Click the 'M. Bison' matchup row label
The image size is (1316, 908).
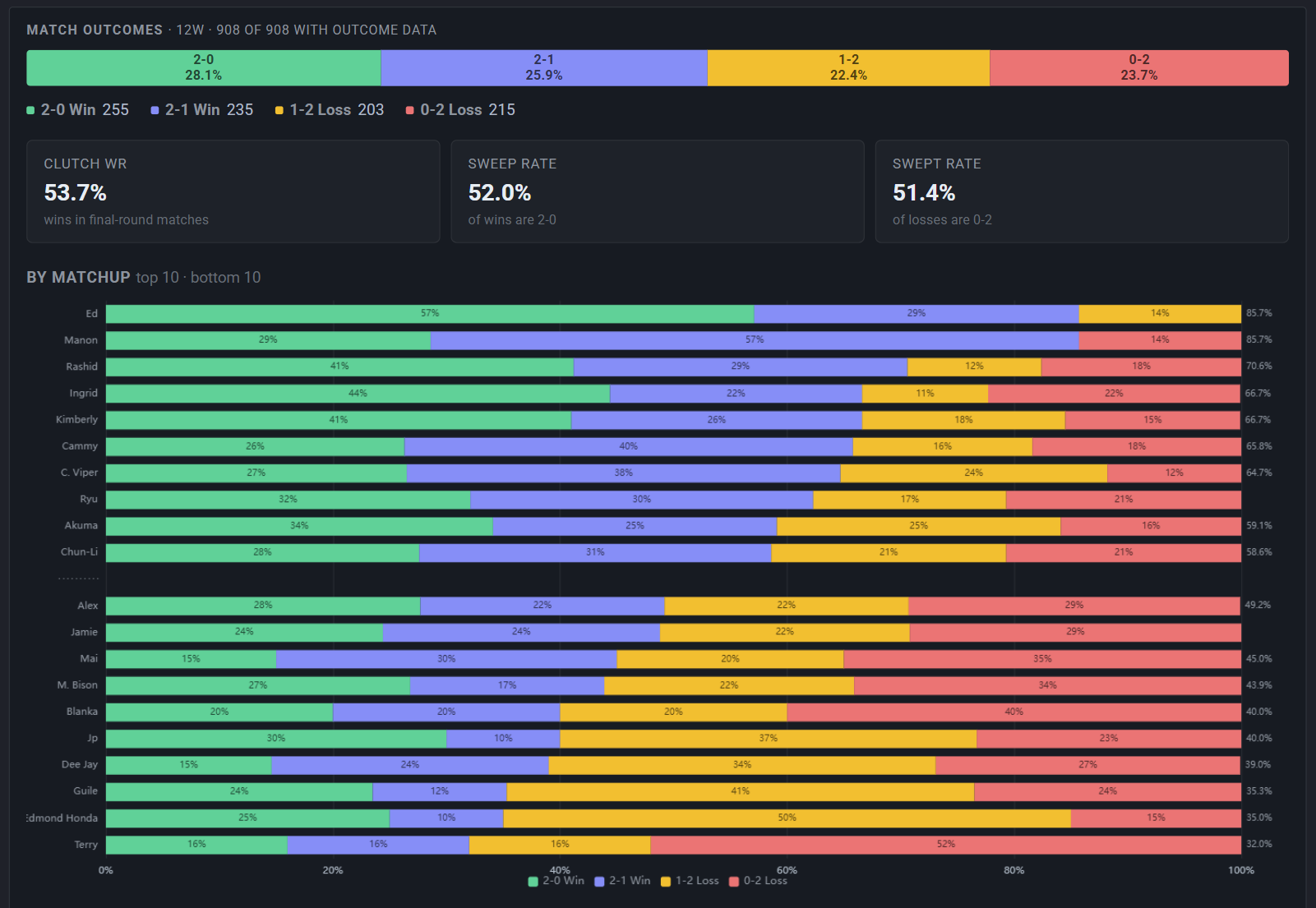[77, 685]
